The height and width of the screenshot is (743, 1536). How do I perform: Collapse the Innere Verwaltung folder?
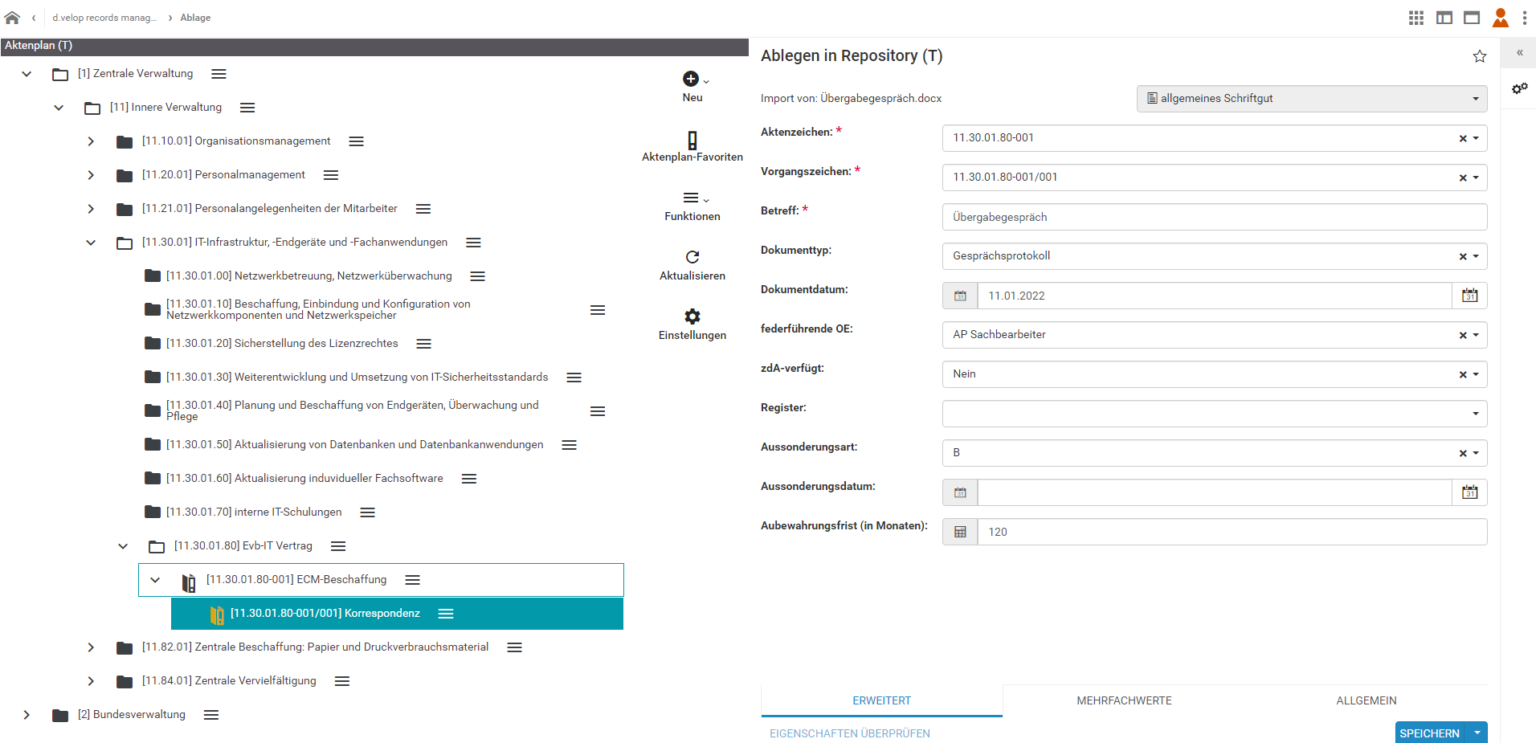click(59, 108)
